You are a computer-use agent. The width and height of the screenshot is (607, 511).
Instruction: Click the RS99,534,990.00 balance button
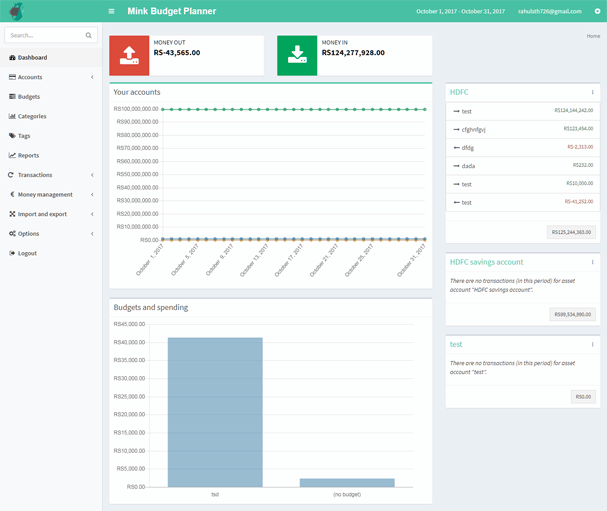point(573,314)
